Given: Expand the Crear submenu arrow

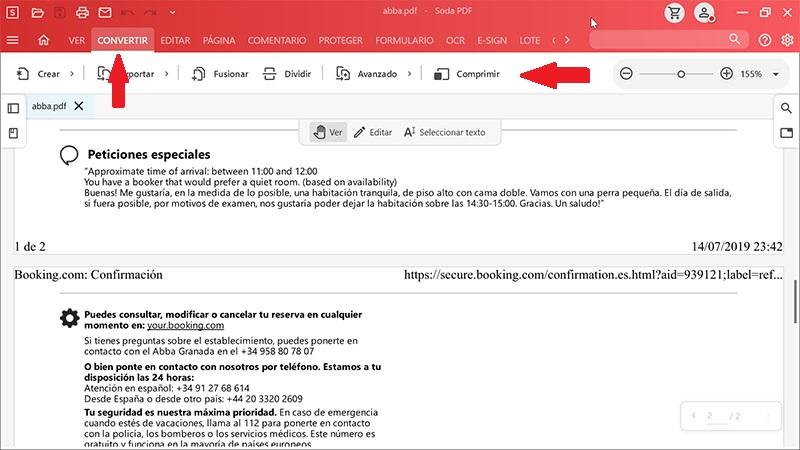Looking at the screenshot, I should pyautogui.click(x=72, y=74).
